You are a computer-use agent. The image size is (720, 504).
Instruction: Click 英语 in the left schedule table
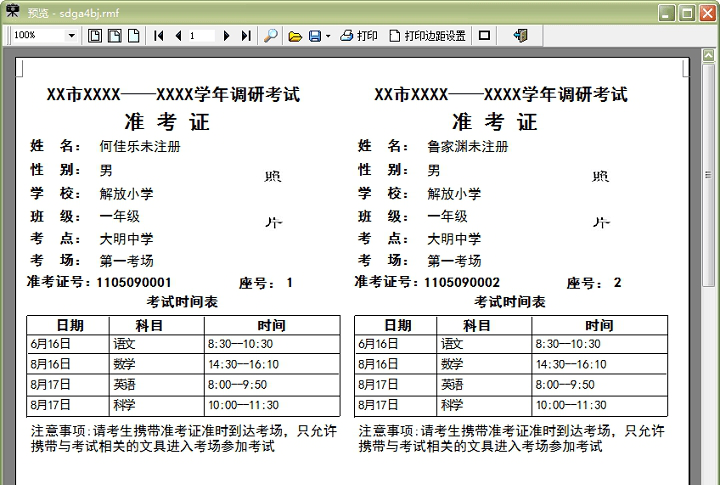[x=124, y=385]
